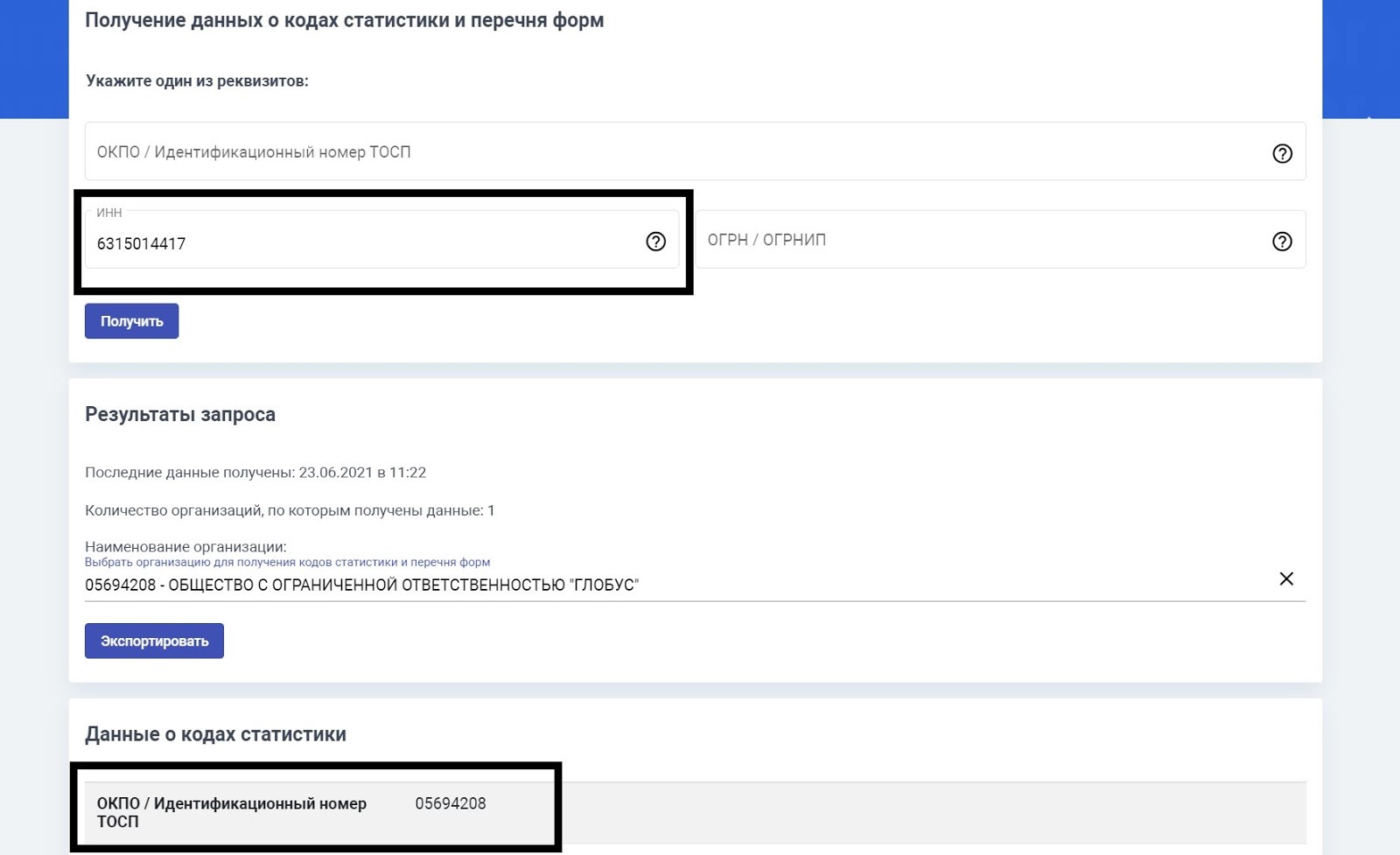The width and height of the screenshot is (1400, 855).
Task: Click the Результаты запроса heading
Action: click(x=180, y=414)
